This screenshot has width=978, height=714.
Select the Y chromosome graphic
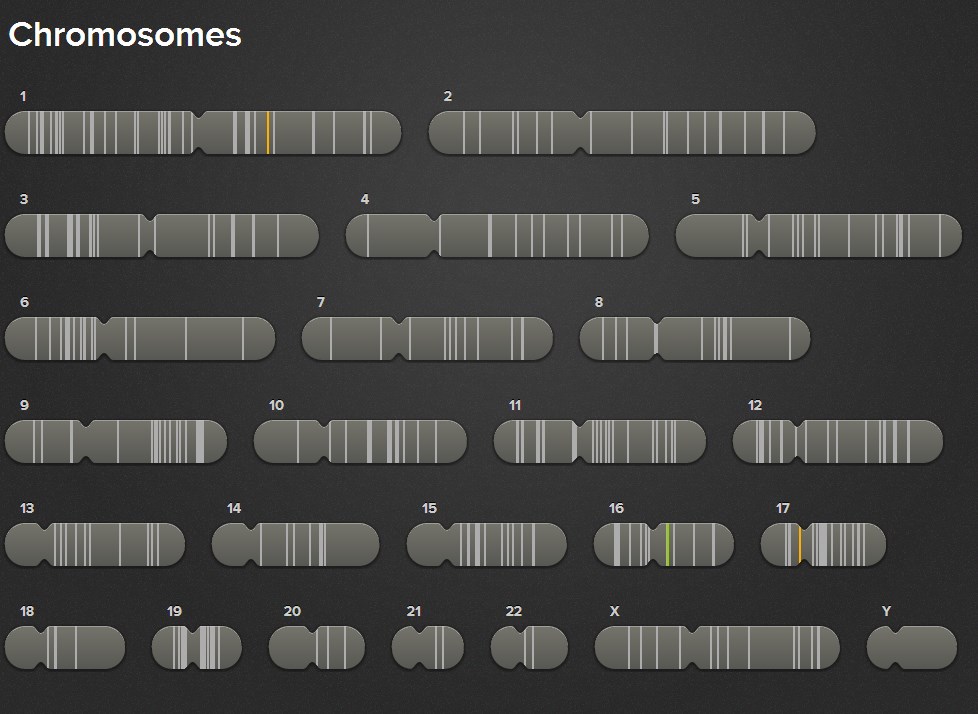tap(912, 647)
